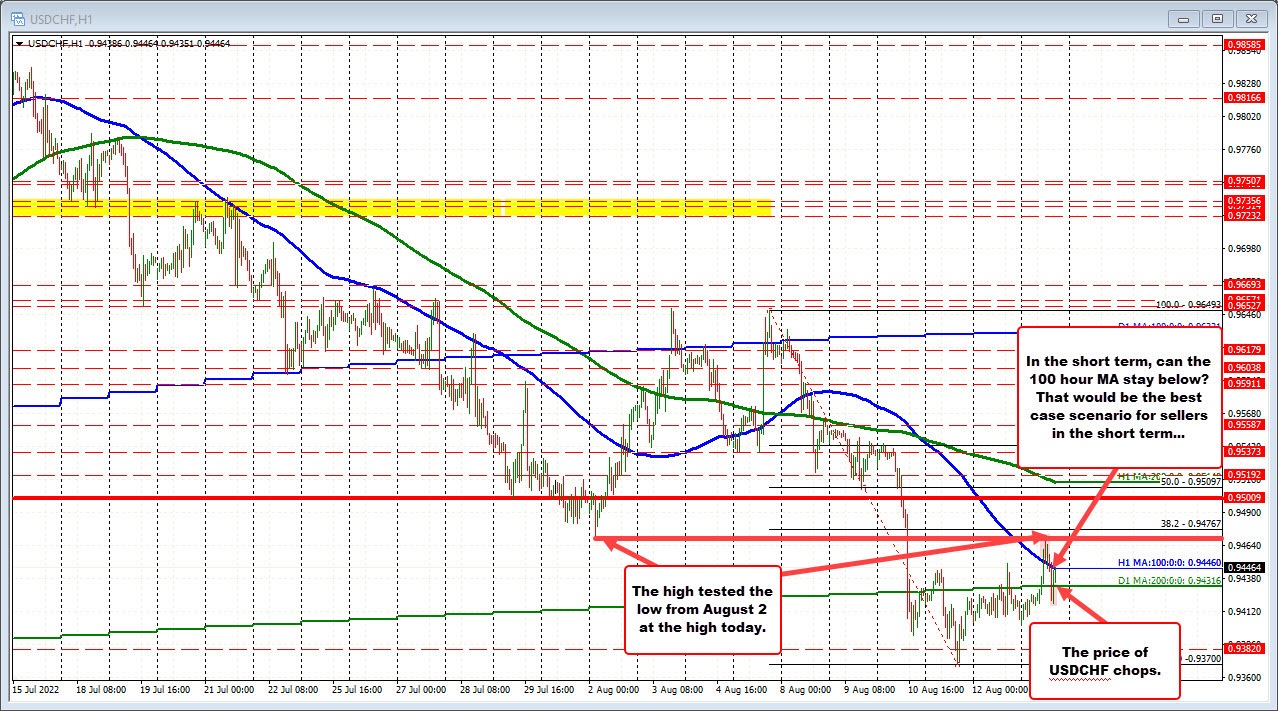The height and width of the screenshot is (711, 1278).
Task: Collapse the USDCHF,H1 OHLC data line with its arrow
Action: click(x=21, y=44)
